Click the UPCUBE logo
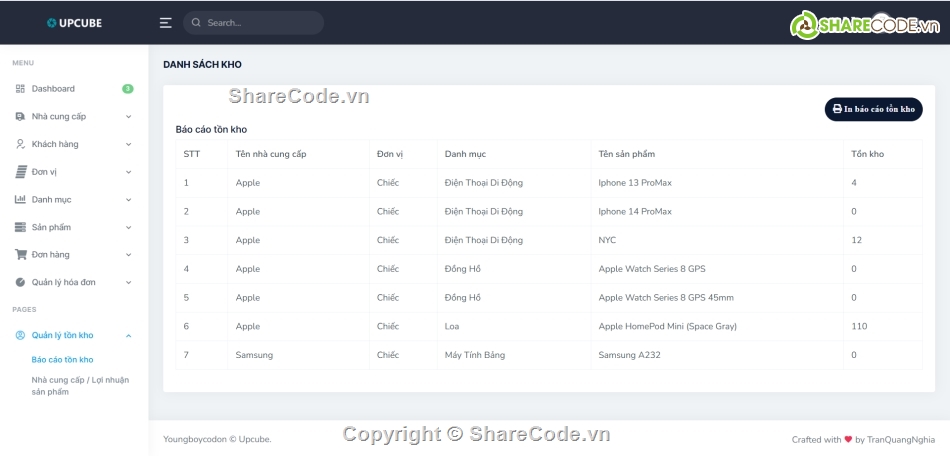950x456 pixels. (74, 23)
